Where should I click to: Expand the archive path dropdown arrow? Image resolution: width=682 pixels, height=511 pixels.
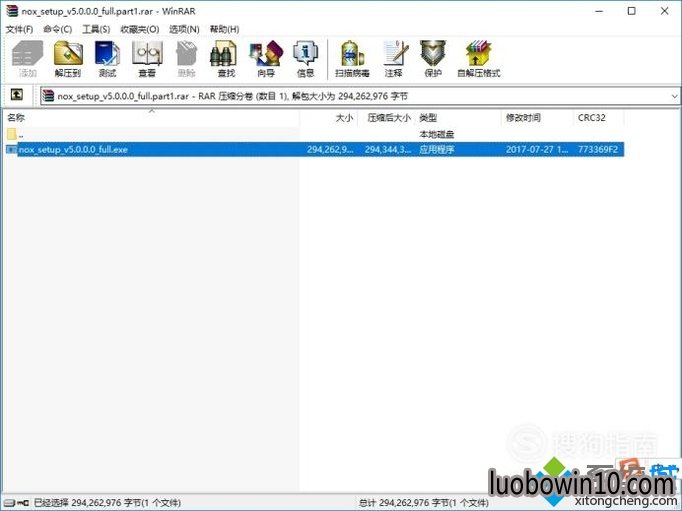point(674,96)
